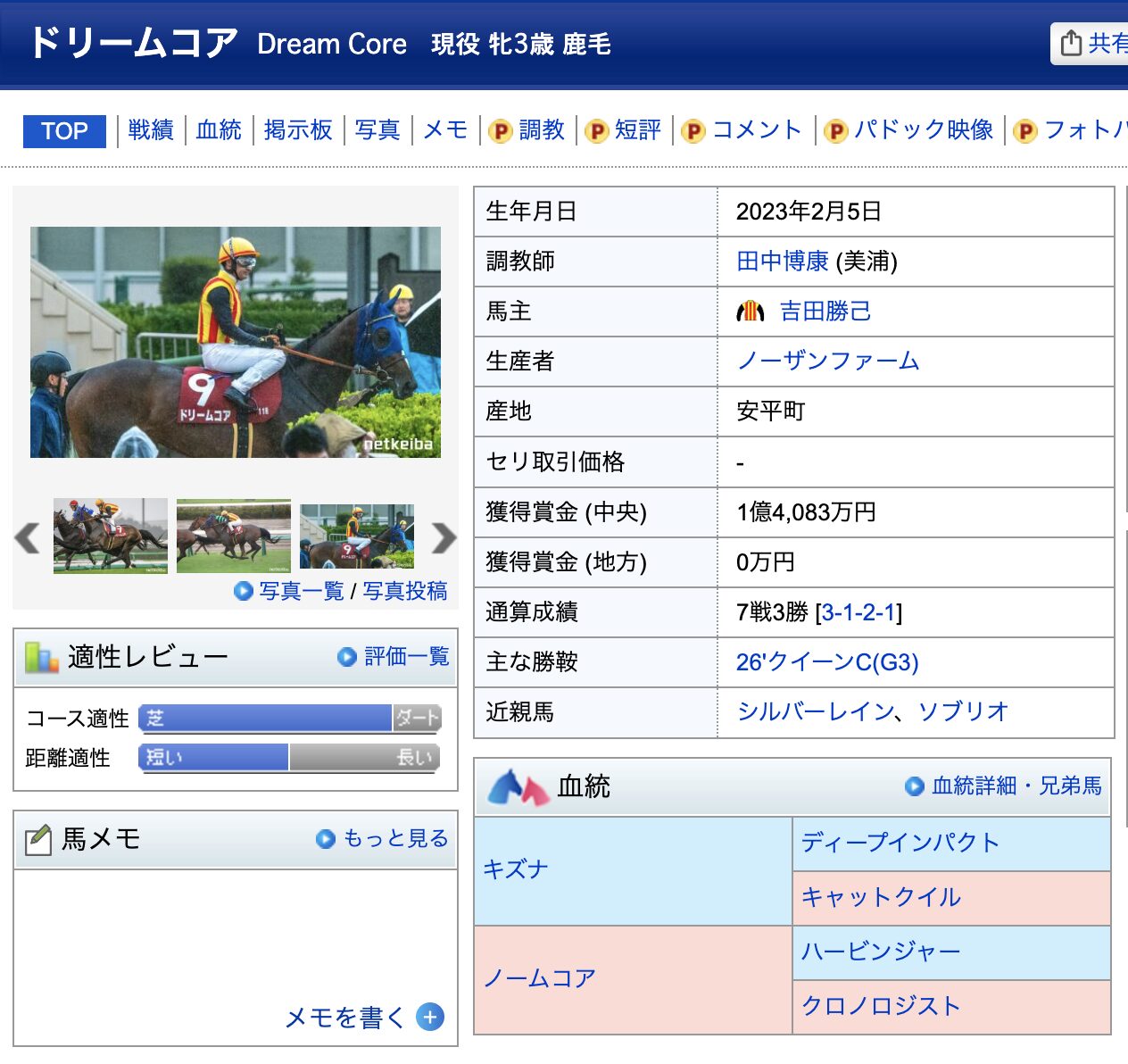
Task: Switch to the 戦績 tab
Action: (x=151, y=130)
